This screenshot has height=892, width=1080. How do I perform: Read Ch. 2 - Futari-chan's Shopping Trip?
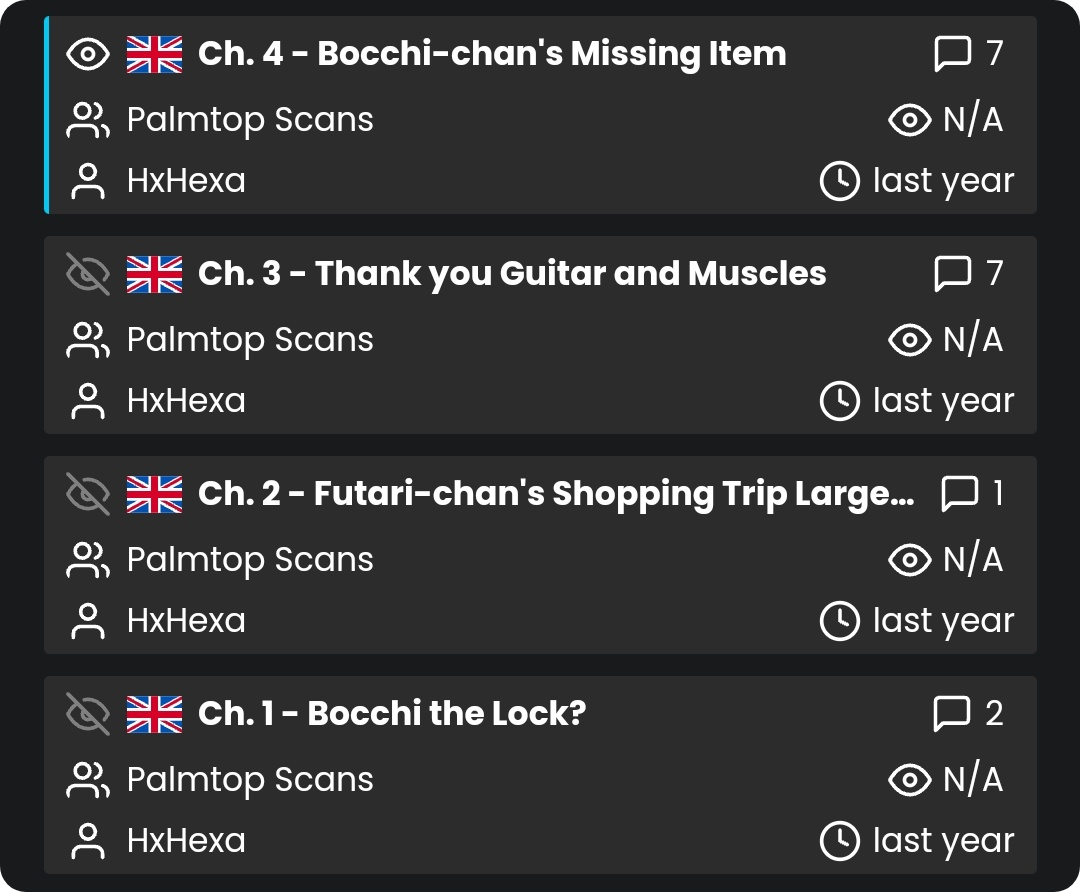(556, 494)
